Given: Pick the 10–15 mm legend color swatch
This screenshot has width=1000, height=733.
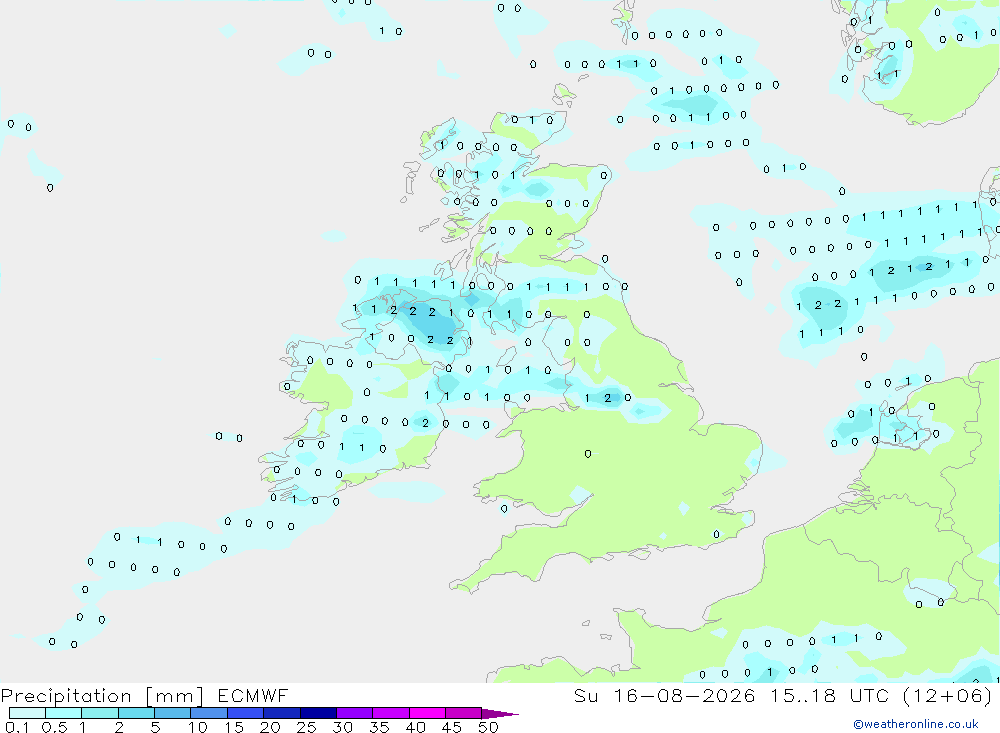Looking at the screenshot, I should click(209, 713).
